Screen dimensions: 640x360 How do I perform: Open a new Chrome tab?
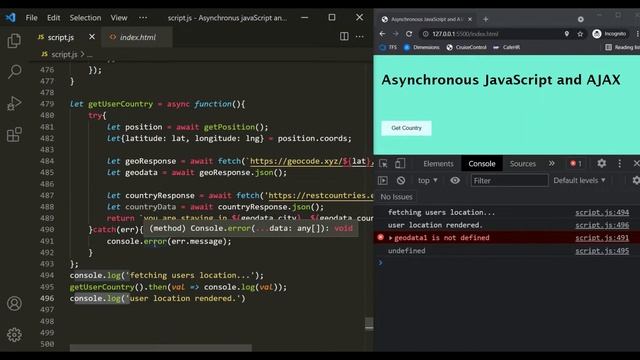(485, 19)
